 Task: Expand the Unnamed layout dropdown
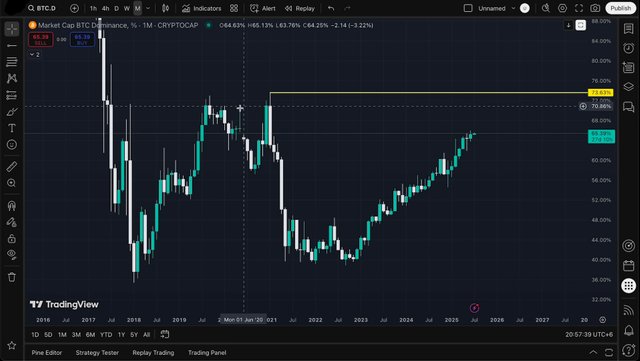[513, 8]
